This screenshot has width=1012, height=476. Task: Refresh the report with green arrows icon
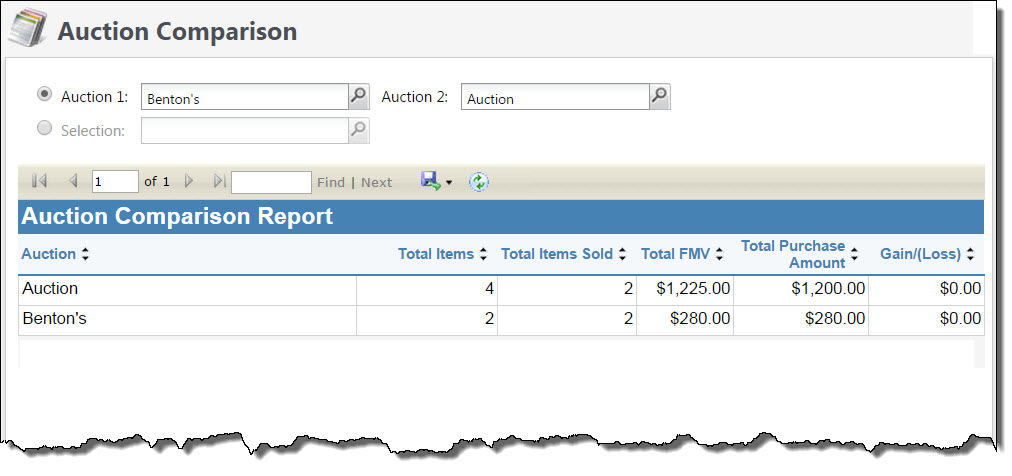coord(479,181)
